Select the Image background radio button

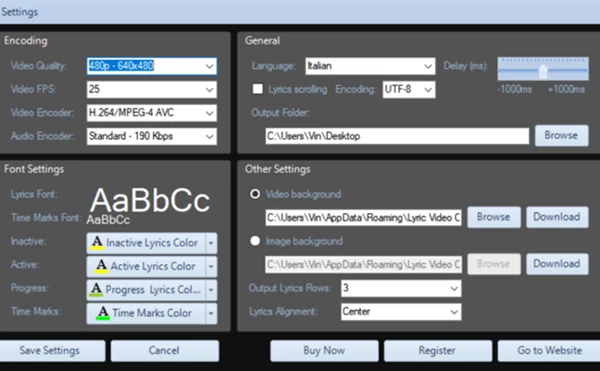tap(255, 241)
